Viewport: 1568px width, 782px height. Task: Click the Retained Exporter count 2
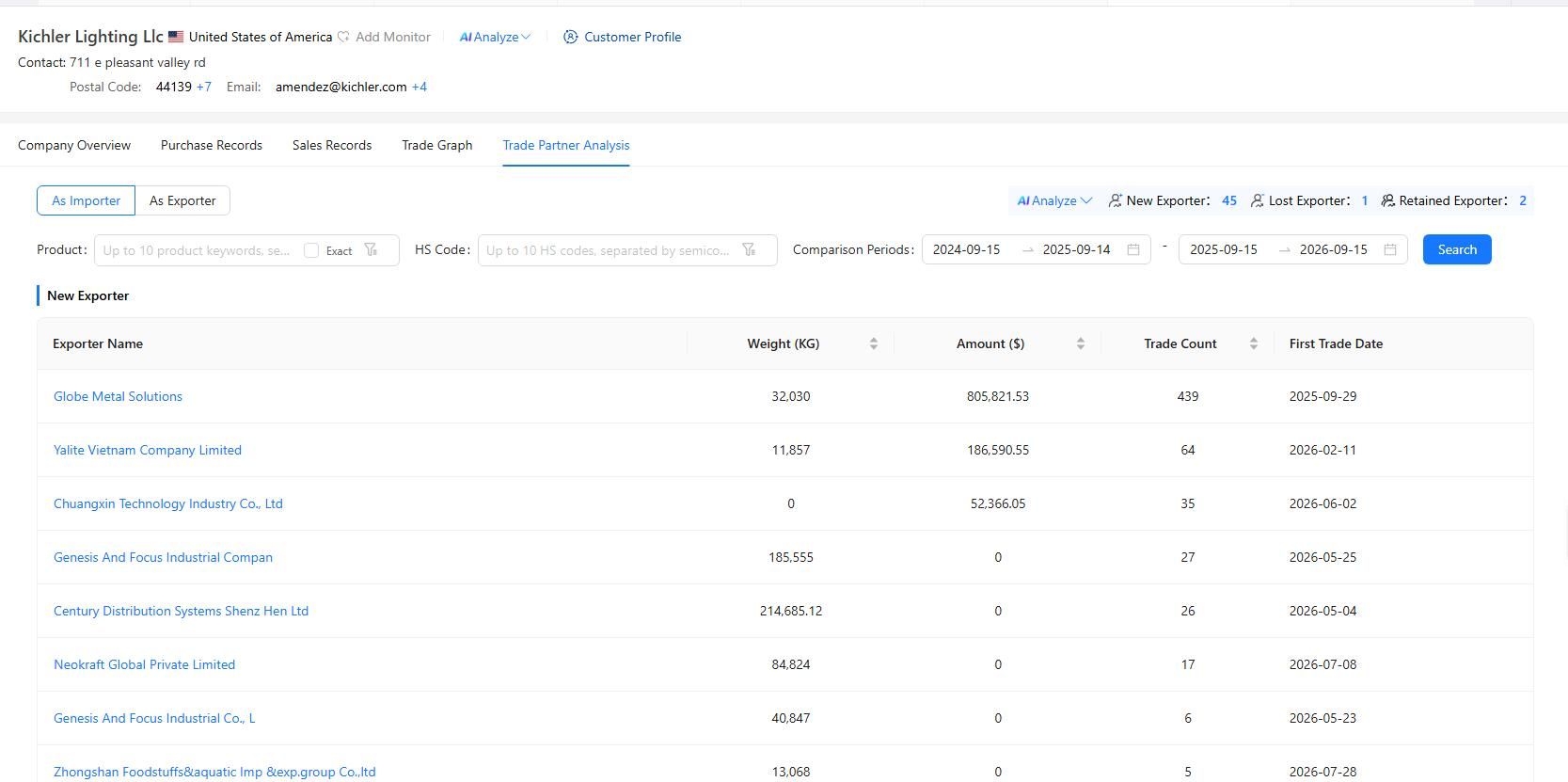point(1523,200)
